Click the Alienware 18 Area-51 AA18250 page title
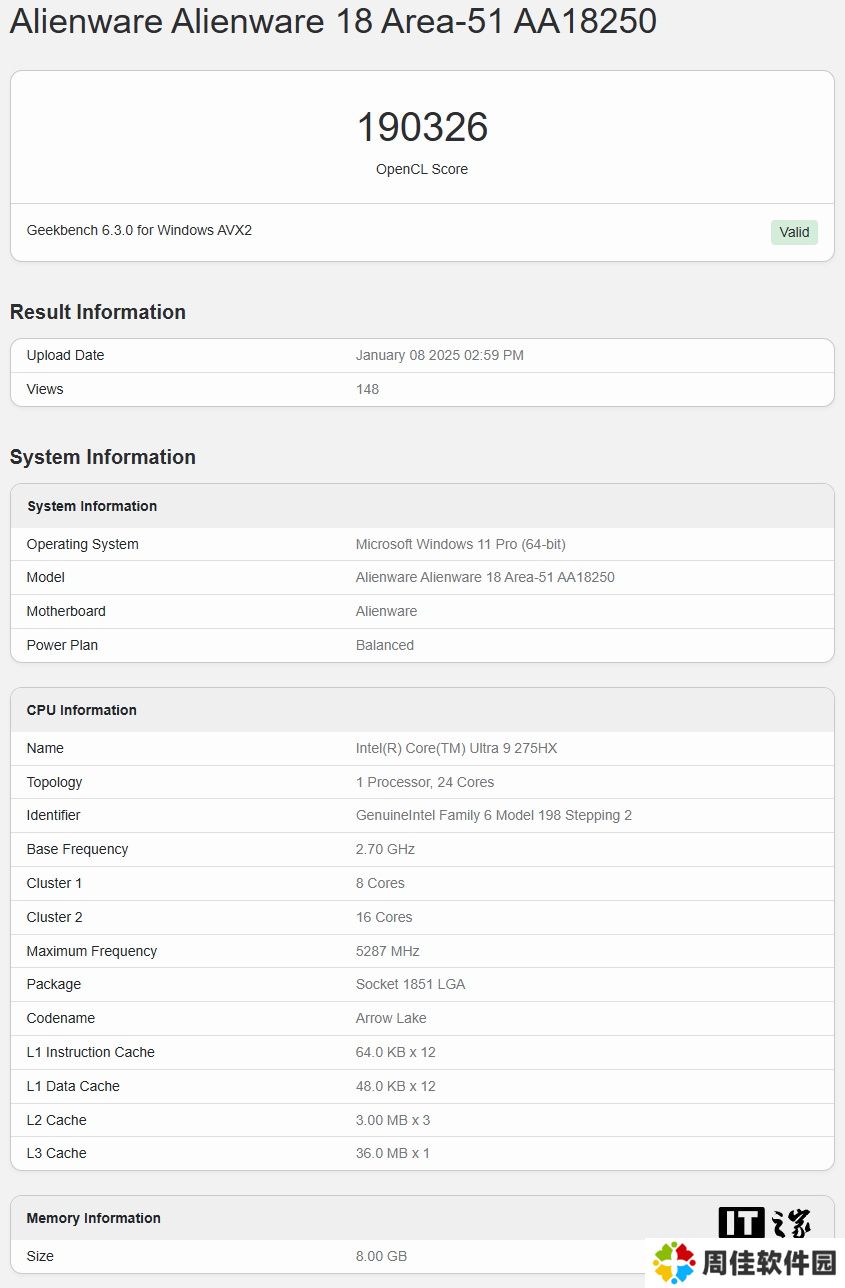 click(333, 21)
